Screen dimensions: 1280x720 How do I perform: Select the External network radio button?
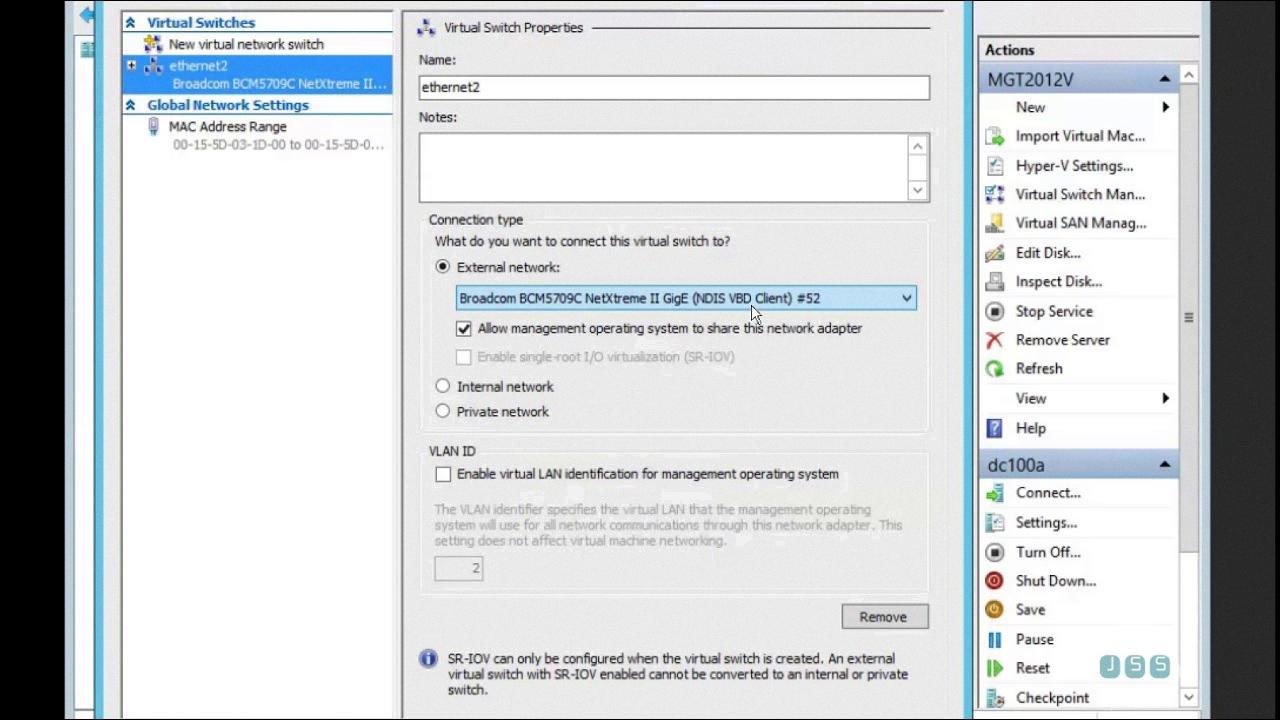tap(443, 267)
